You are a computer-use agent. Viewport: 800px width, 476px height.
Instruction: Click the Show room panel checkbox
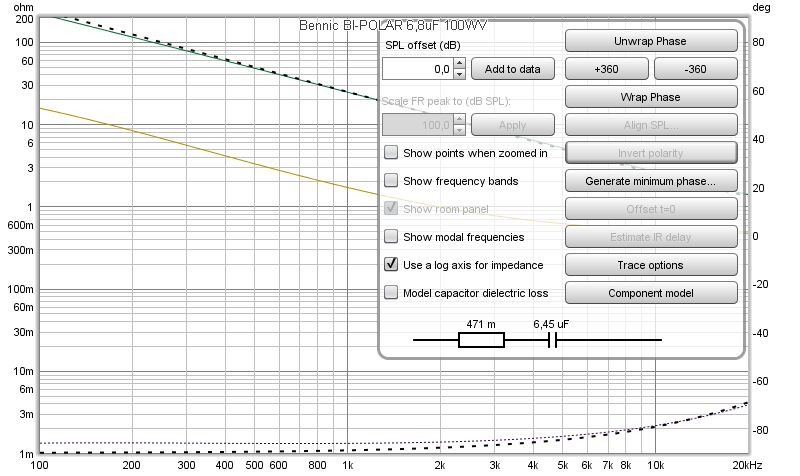tap(391, 208)
